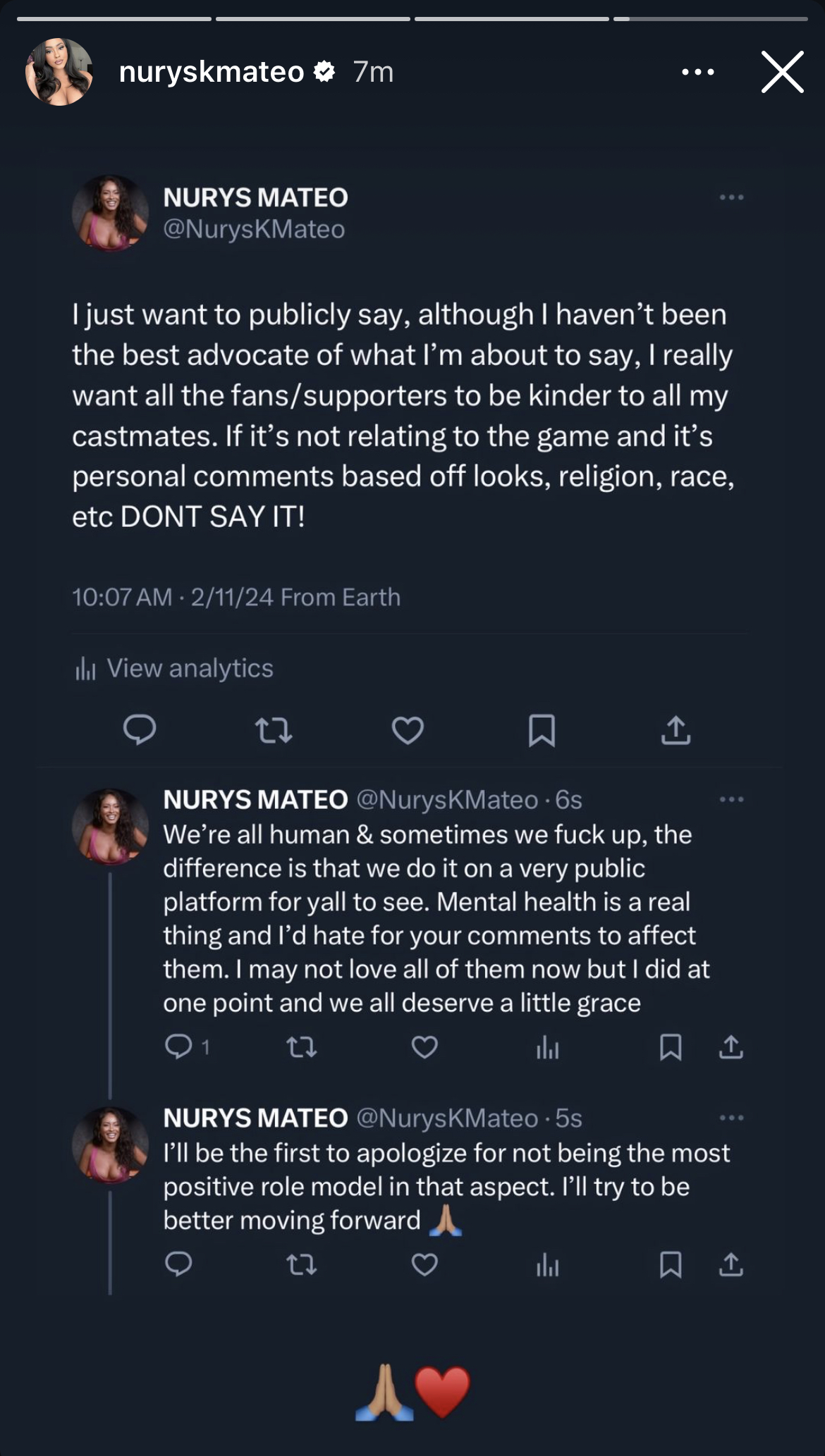Open the main tweet's three-dot more menu
Screen dimensions: 825x1456
pos(731,197)
